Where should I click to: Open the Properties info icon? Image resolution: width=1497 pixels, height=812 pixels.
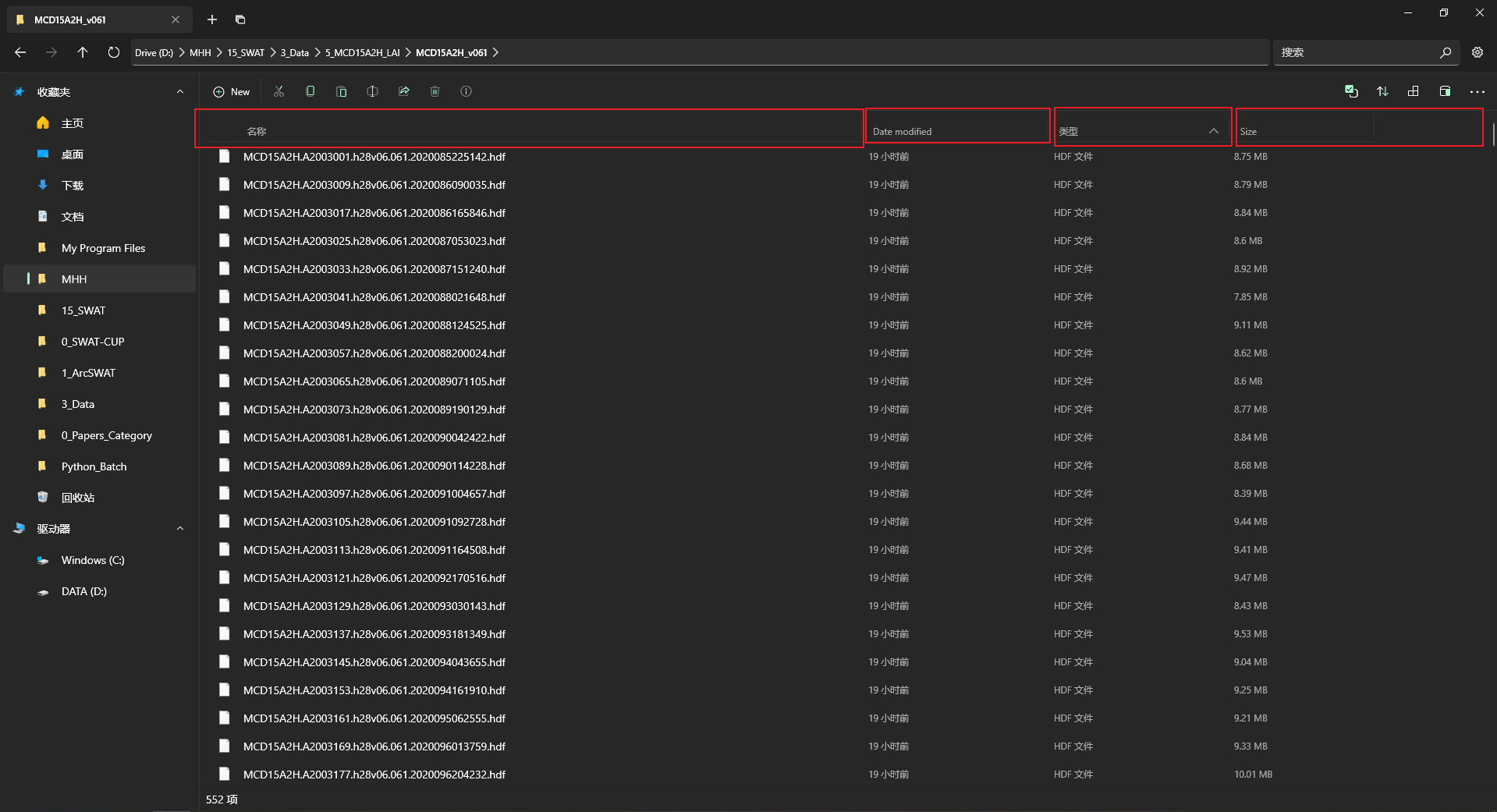tap(466, 91)
